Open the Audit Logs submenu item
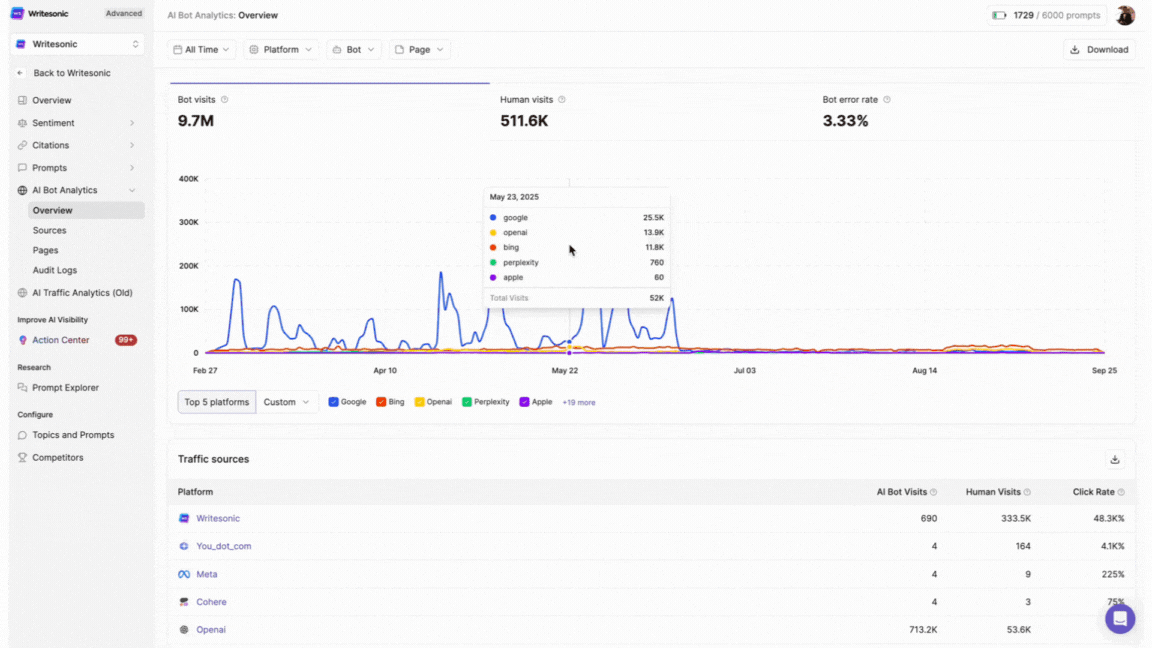Screen dimensions: 1152x648 pos(54,270)
